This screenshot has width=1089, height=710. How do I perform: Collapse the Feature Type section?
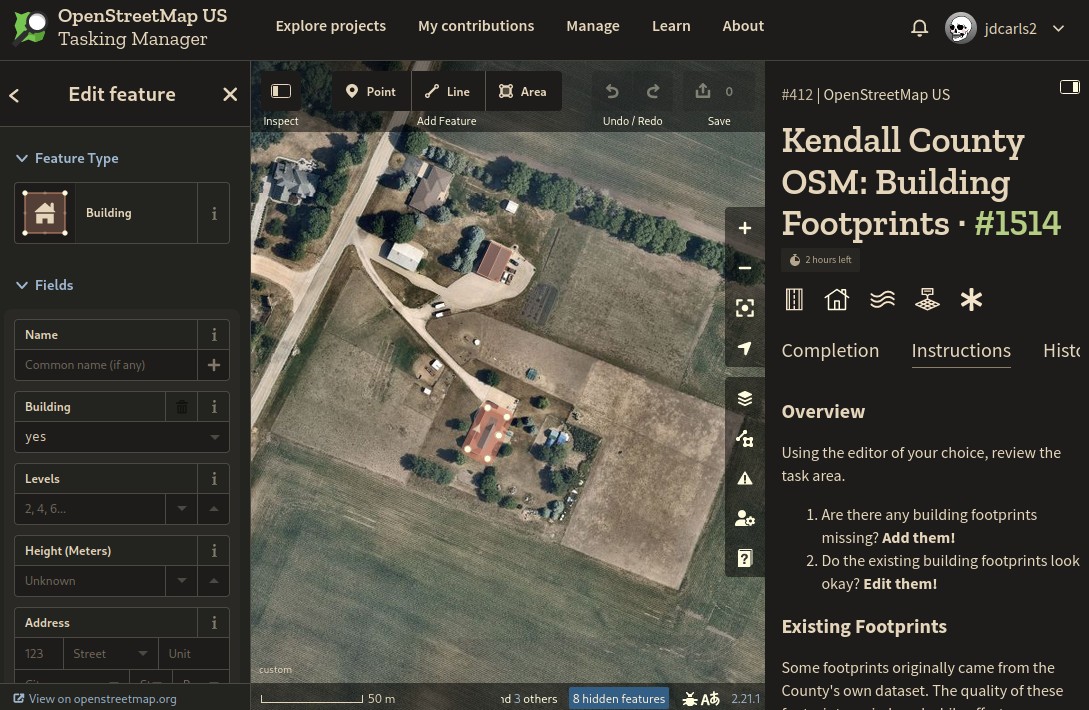[x=22, y=158]
